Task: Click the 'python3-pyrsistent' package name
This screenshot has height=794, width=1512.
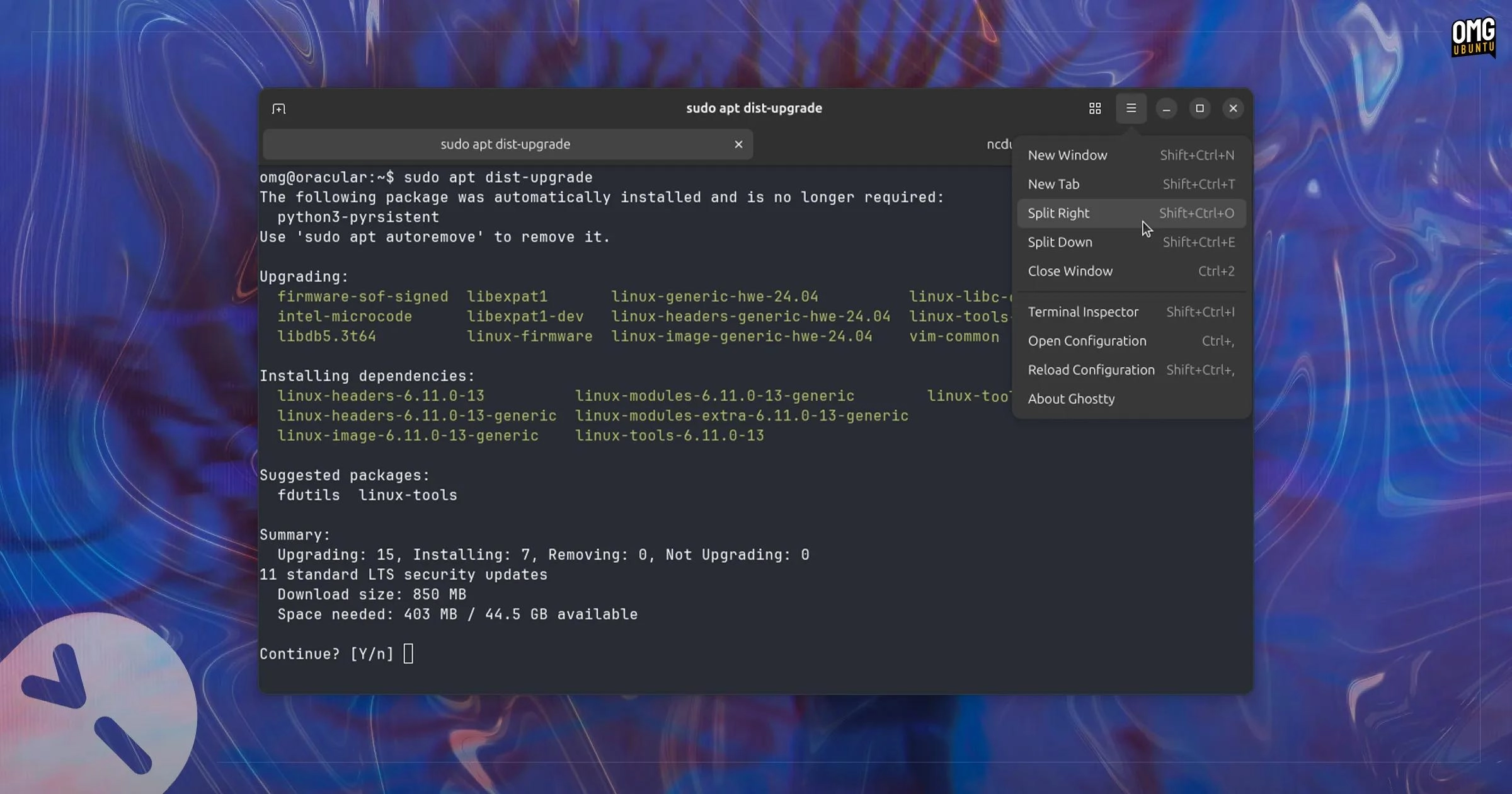Action: (358, 217)
